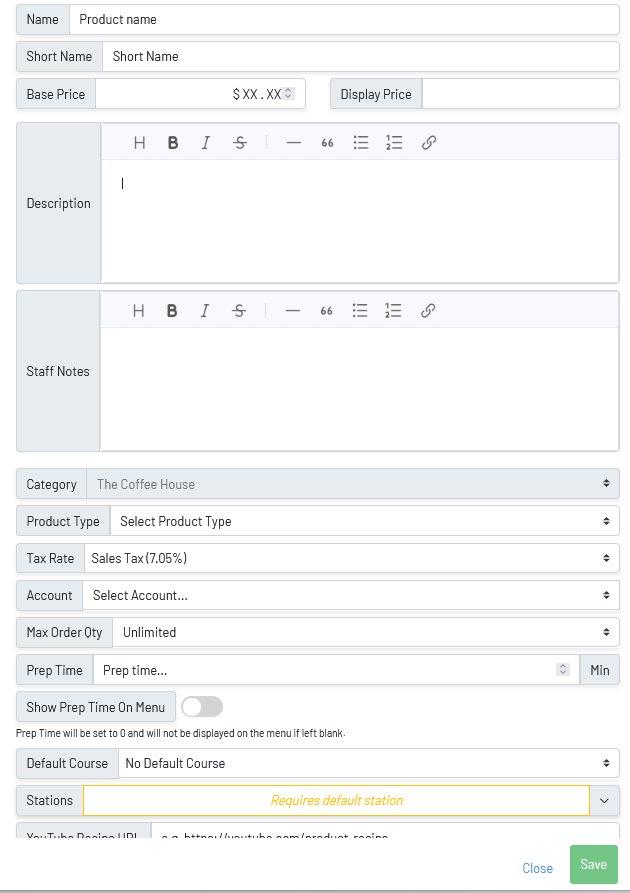
Task: Apply Strikethrough in Description toolbar
Action: point(240,143)
